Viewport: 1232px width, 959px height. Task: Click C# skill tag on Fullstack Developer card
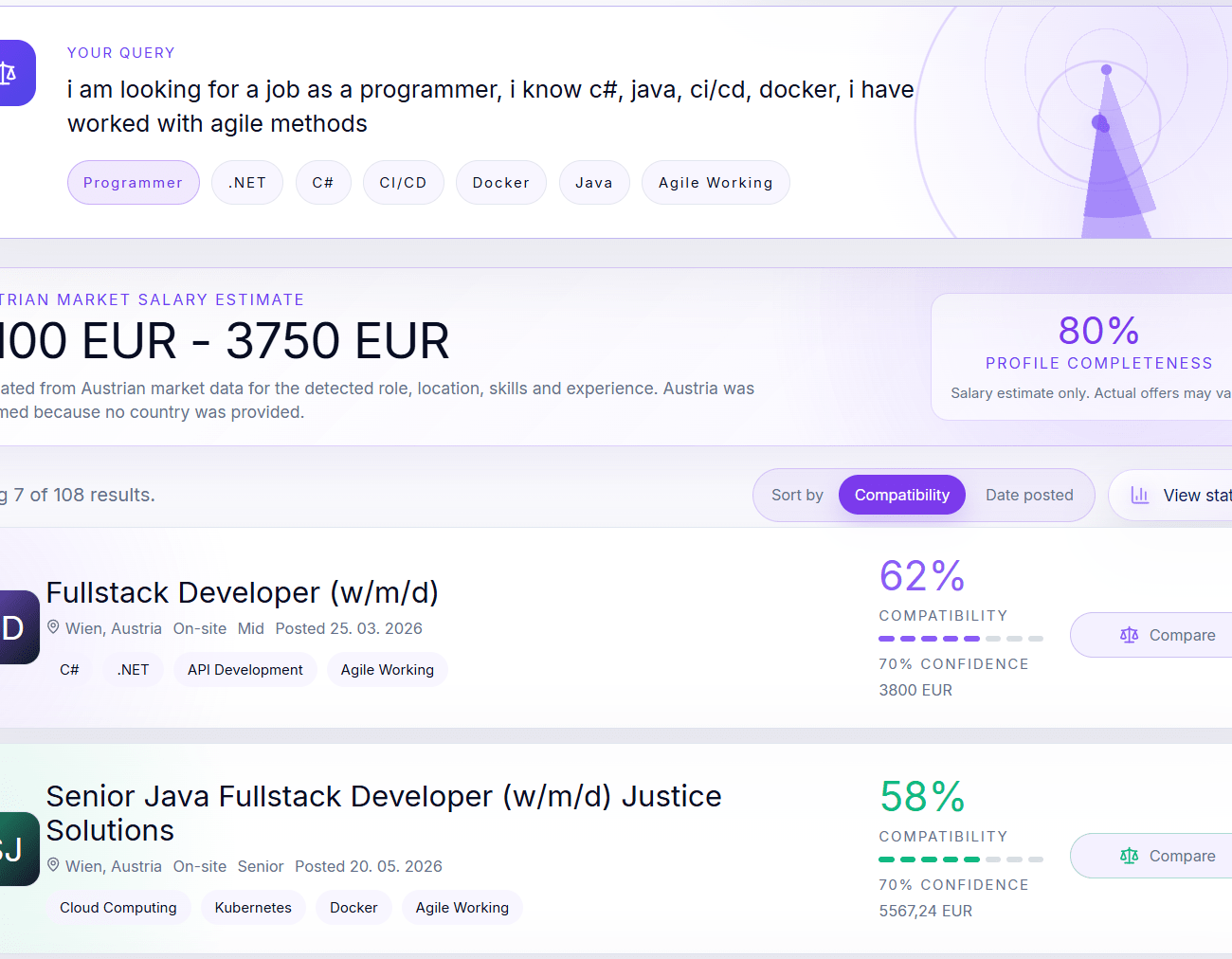pos(69,669)
